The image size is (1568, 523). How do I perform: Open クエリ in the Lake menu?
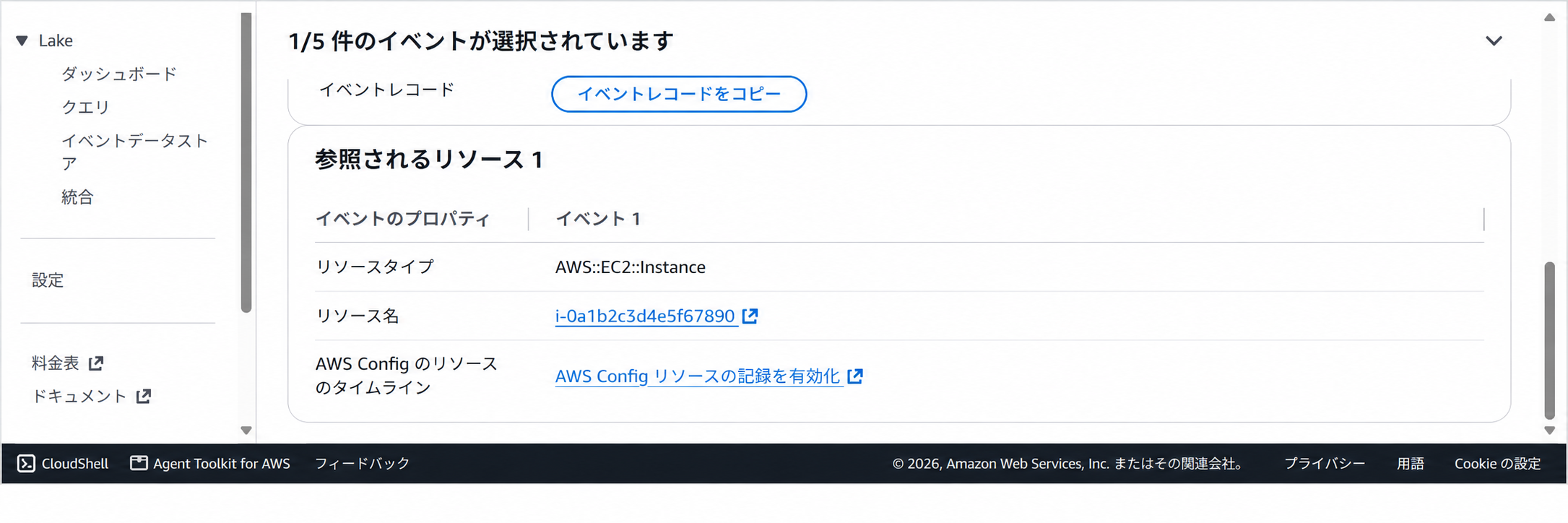(85, 107)
